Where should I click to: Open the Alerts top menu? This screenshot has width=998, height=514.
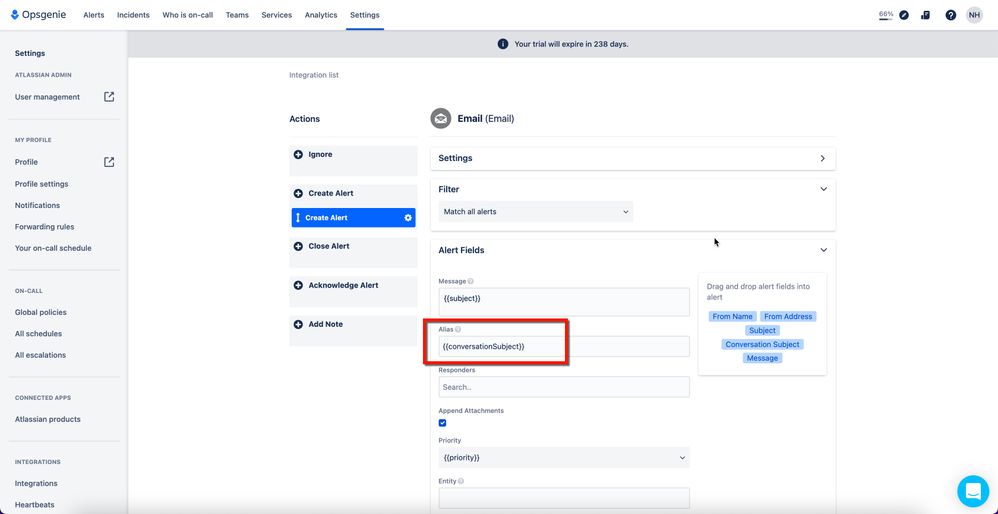[94, 15]
